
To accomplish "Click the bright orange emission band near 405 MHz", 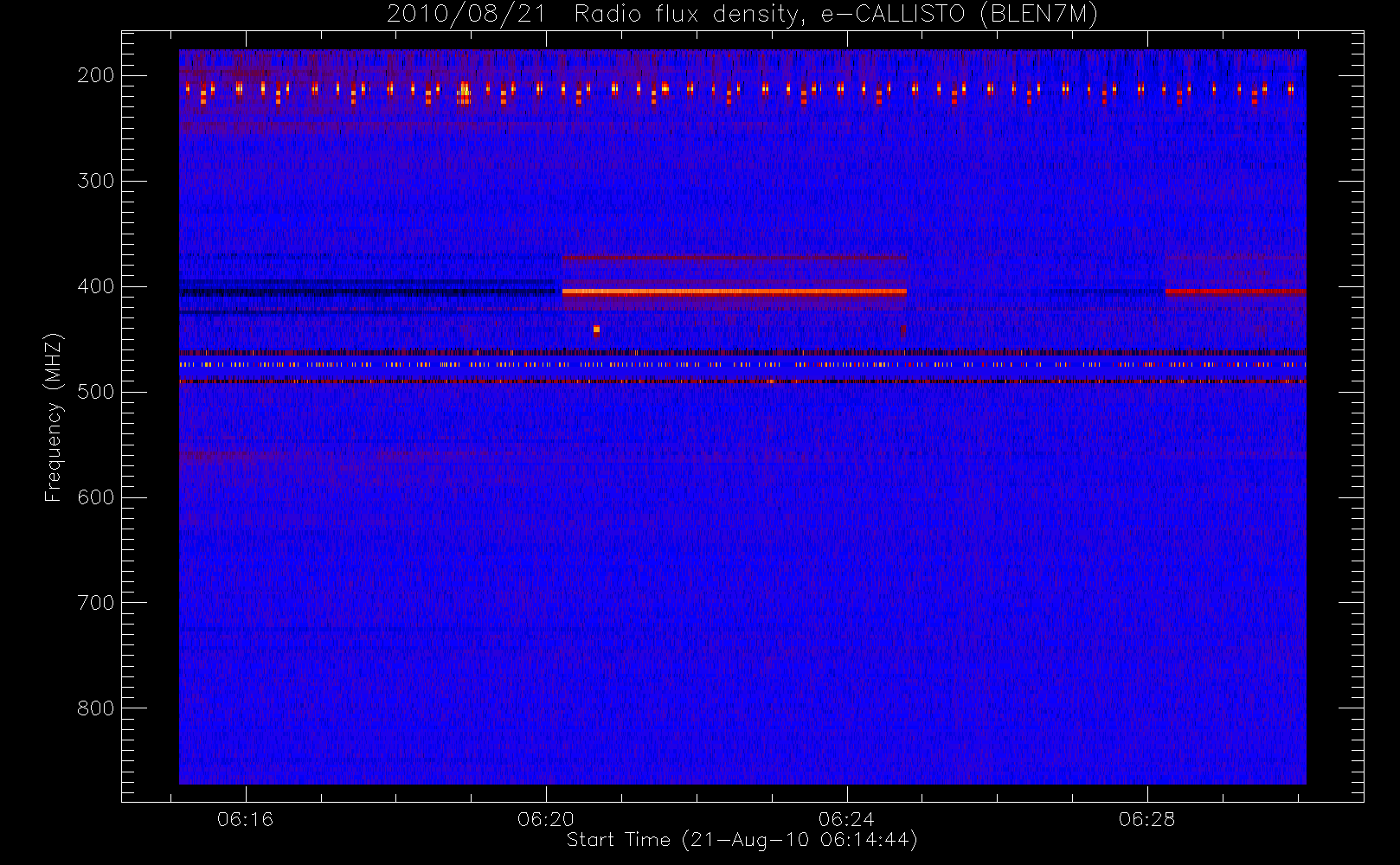I will 734,292.
